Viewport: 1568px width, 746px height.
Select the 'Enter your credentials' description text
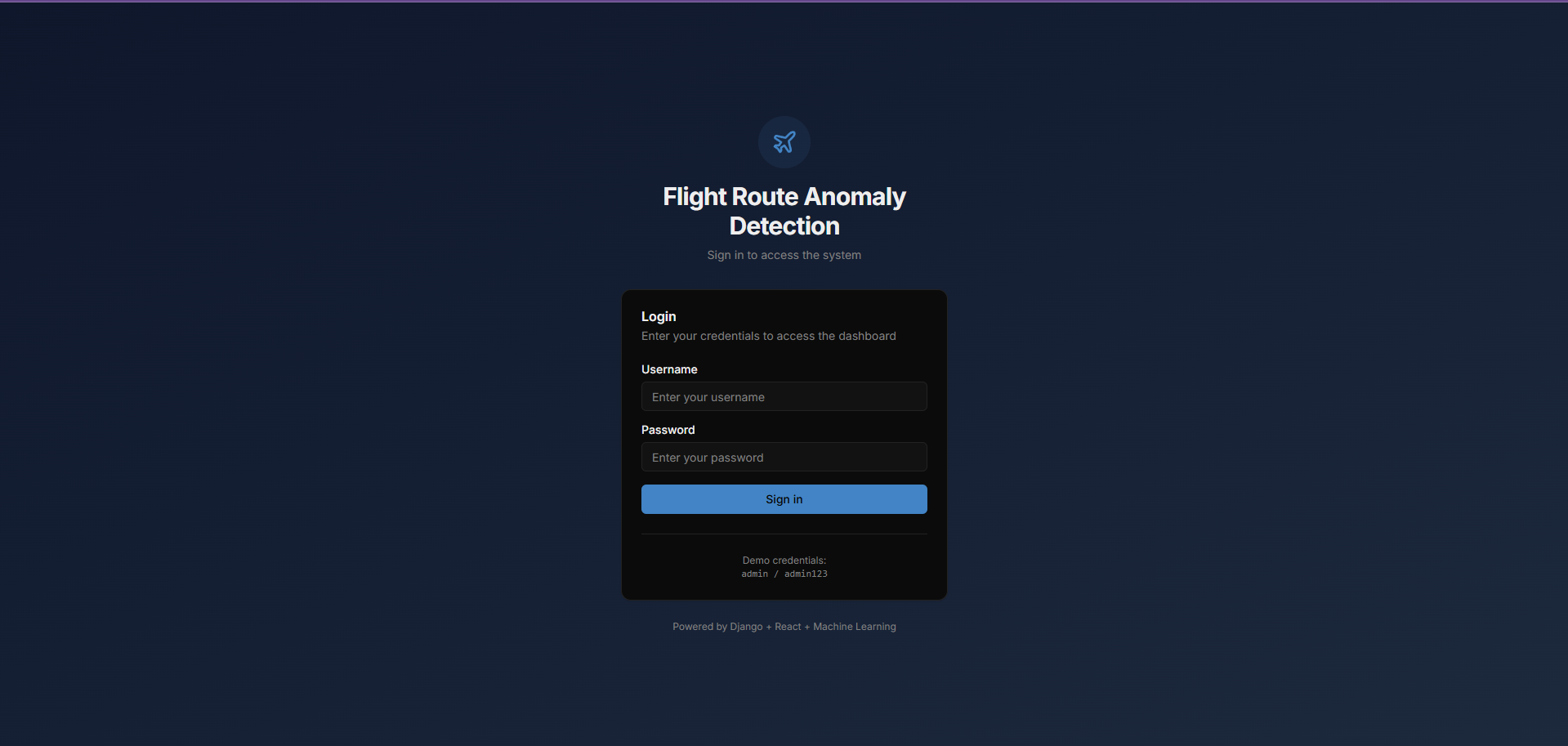[768, 336]
